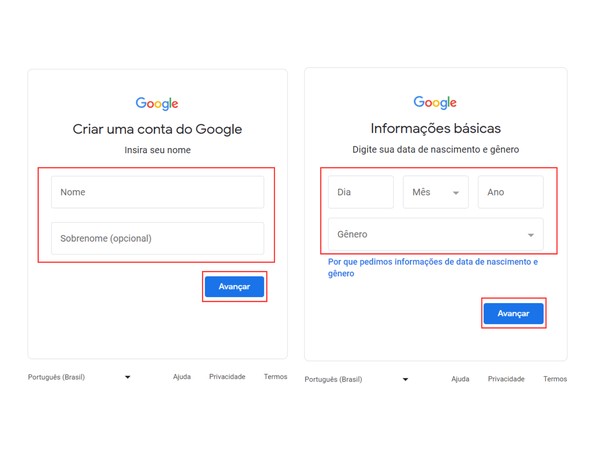
Task: Click the Google logo on left form
Action: tap(157, 103)
